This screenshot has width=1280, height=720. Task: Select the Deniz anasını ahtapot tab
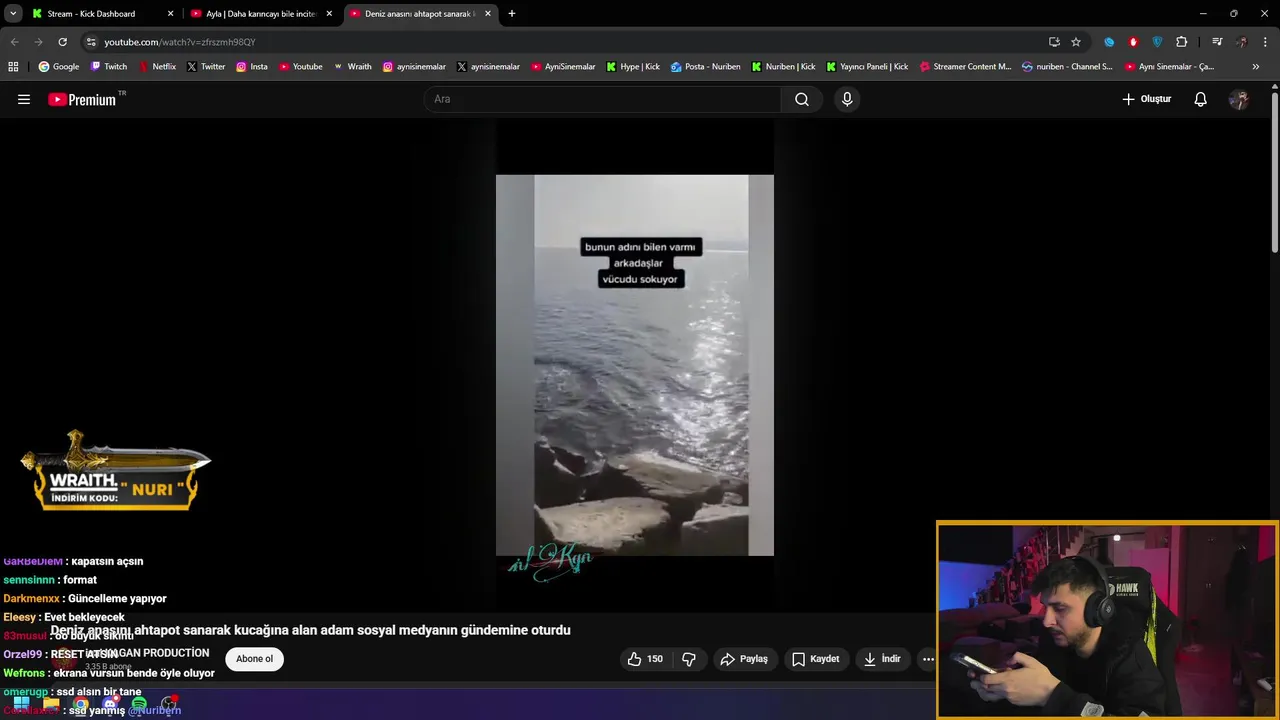pos(419,14)
